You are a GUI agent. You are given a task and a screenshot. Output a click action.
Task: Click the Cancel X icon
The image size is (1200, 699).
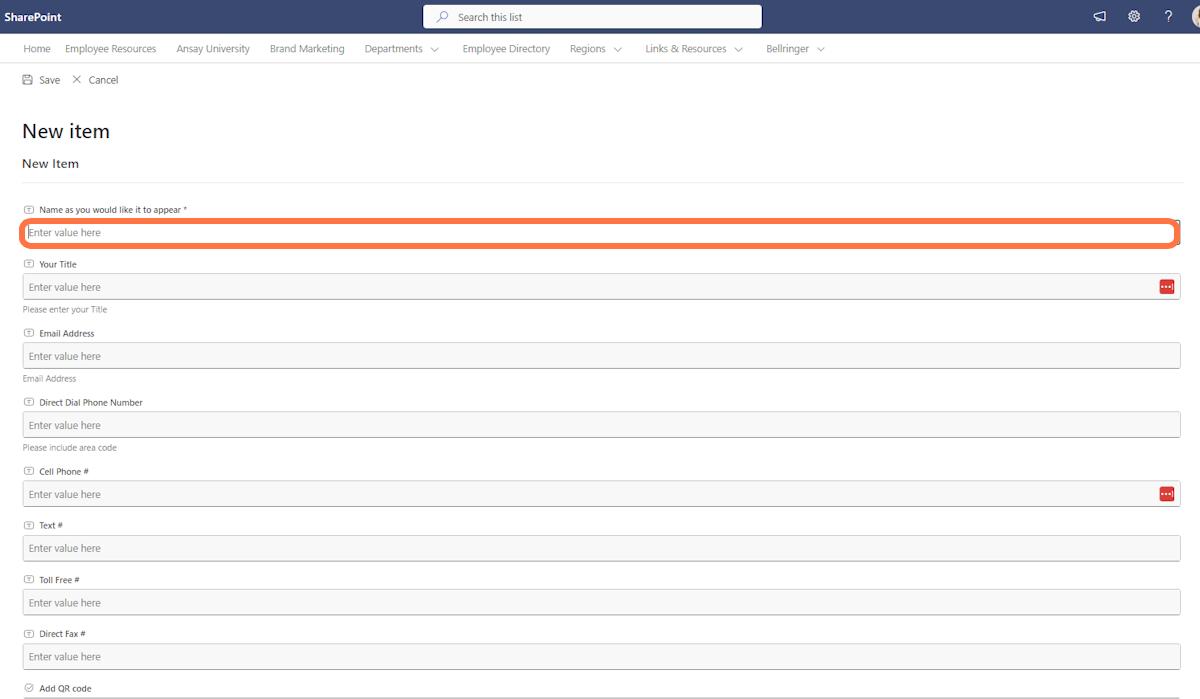click(x=77, y=80)
